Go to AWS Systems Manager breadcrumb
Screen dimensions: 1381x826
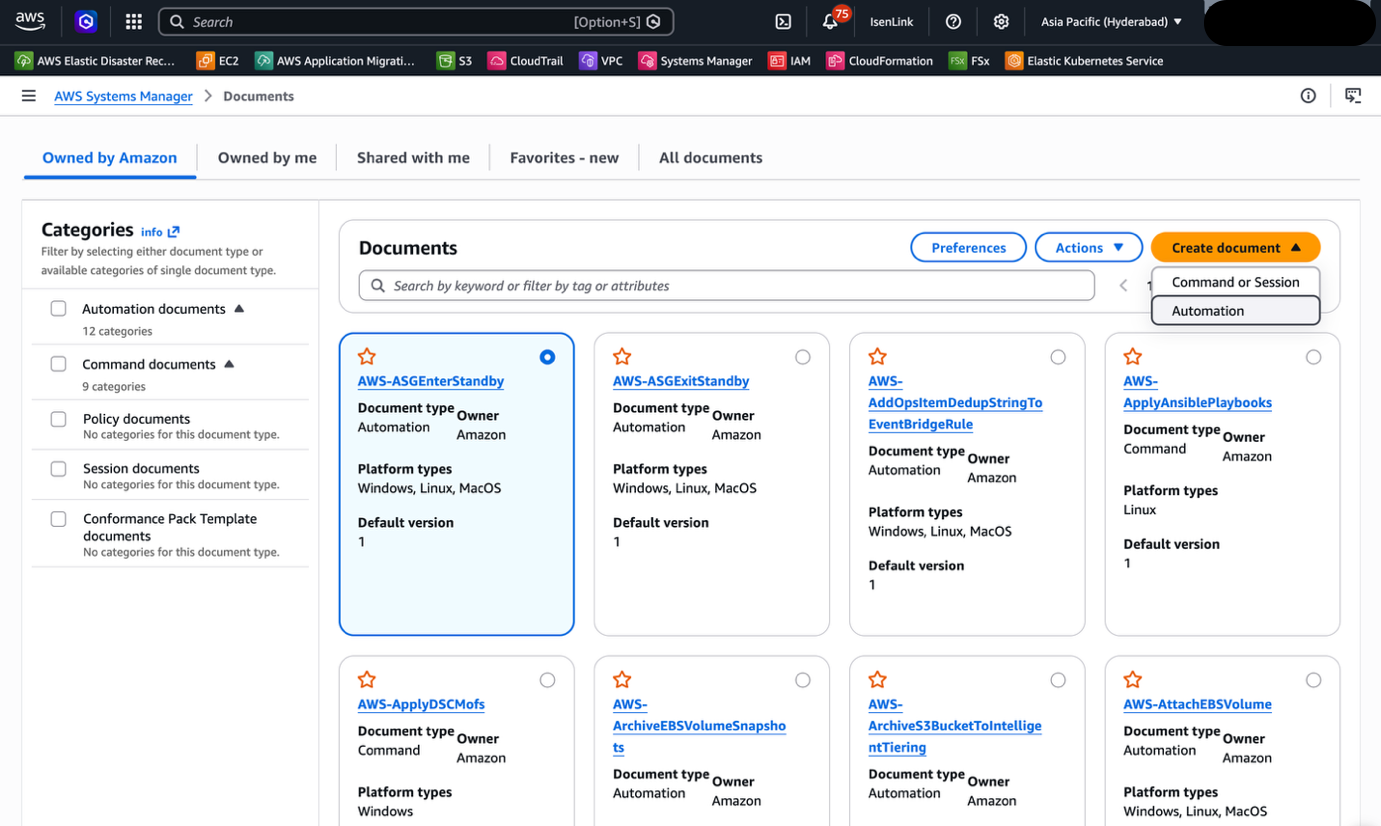123,96
